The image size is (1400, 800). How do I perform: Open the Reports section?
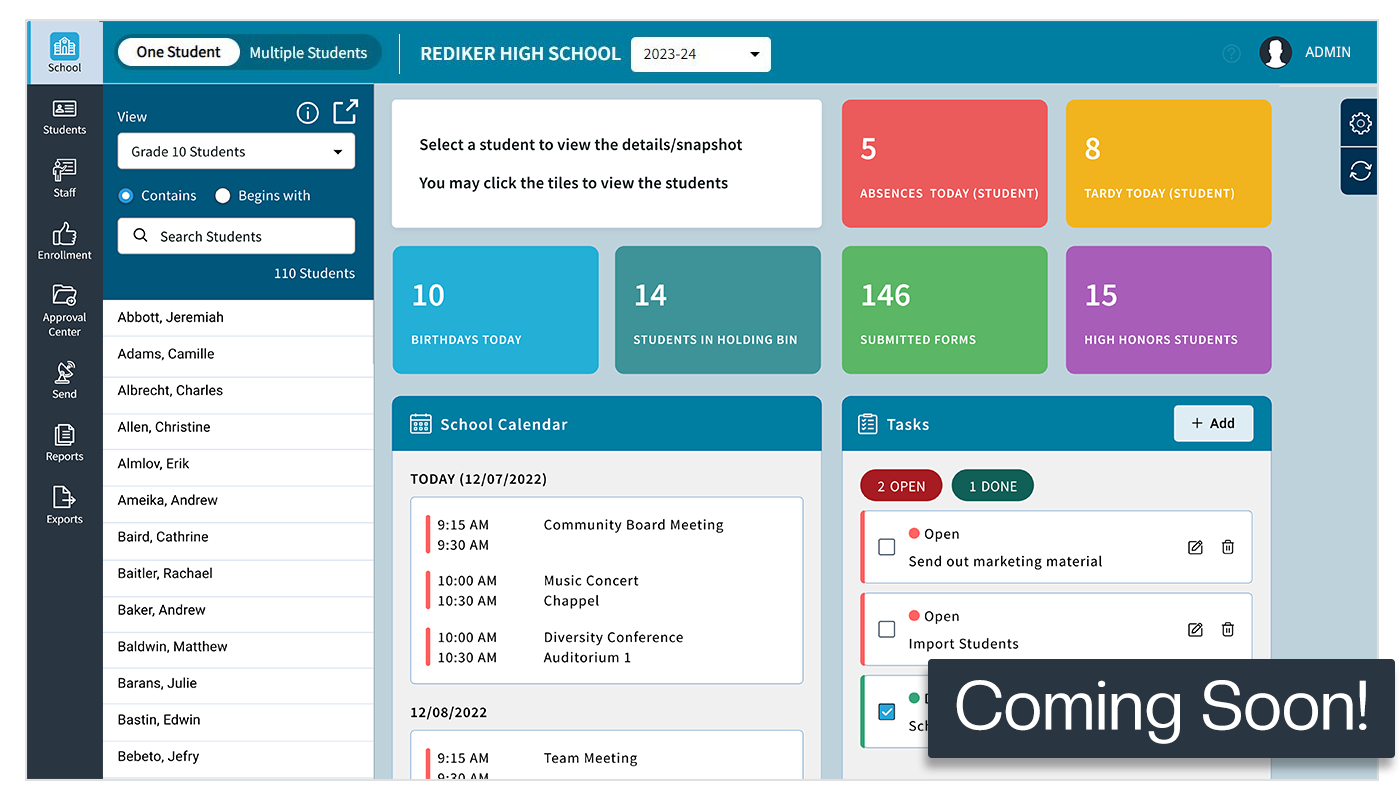coord(64,440)
